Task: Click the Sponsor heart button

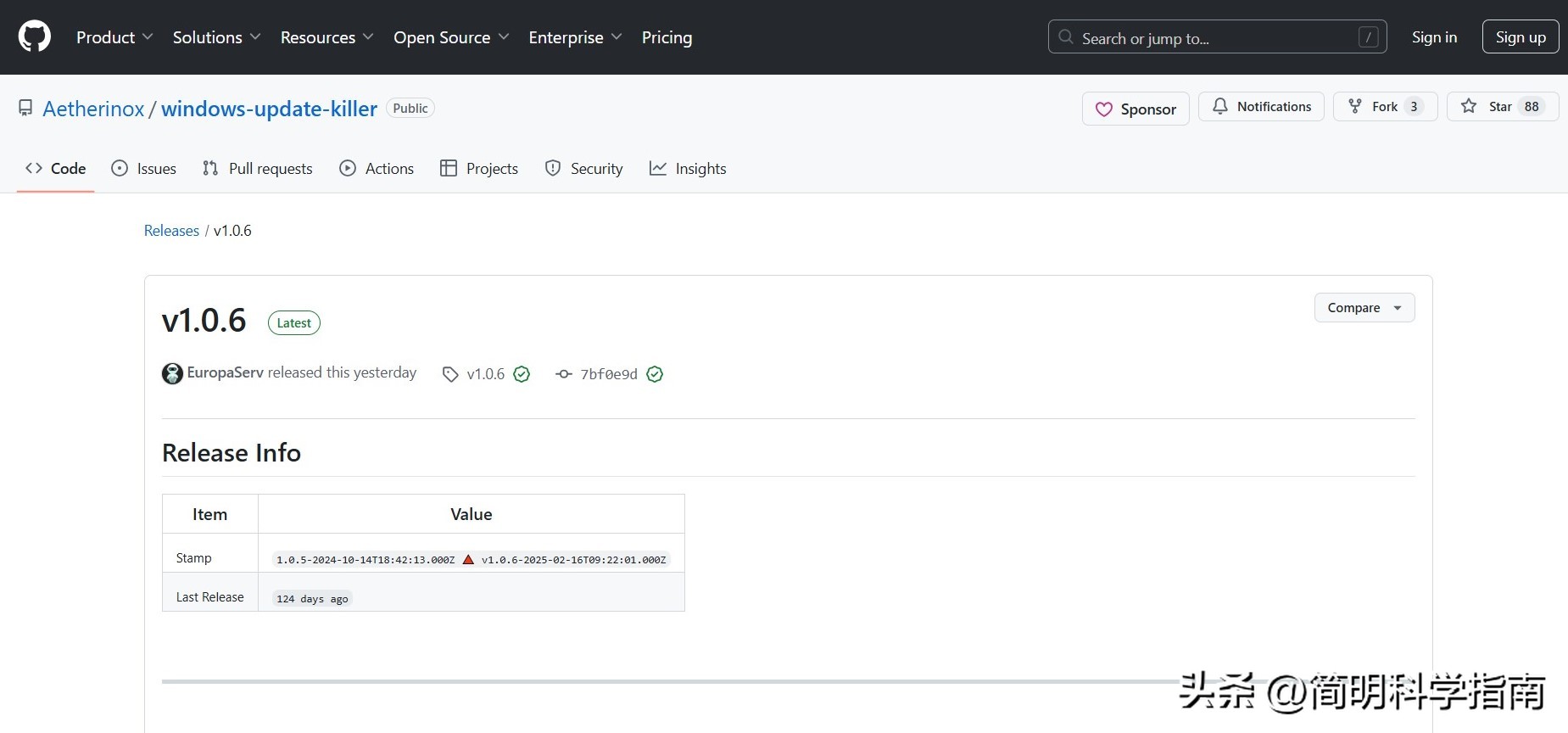Action: [x=1136, y=109]
